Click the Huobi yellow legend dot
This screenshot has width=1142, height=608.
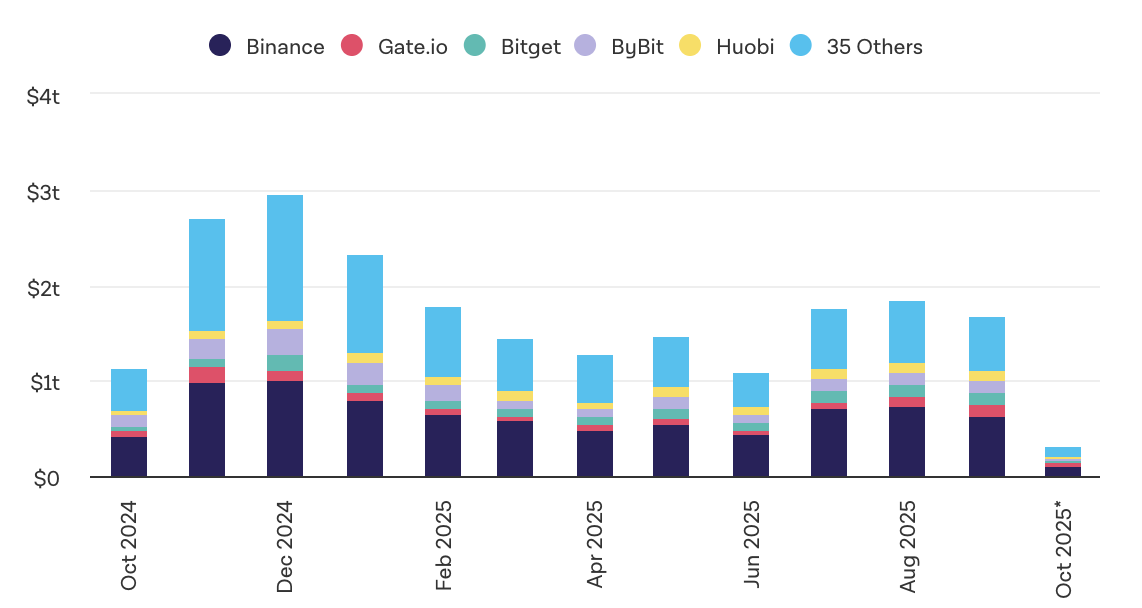point(690,46)
